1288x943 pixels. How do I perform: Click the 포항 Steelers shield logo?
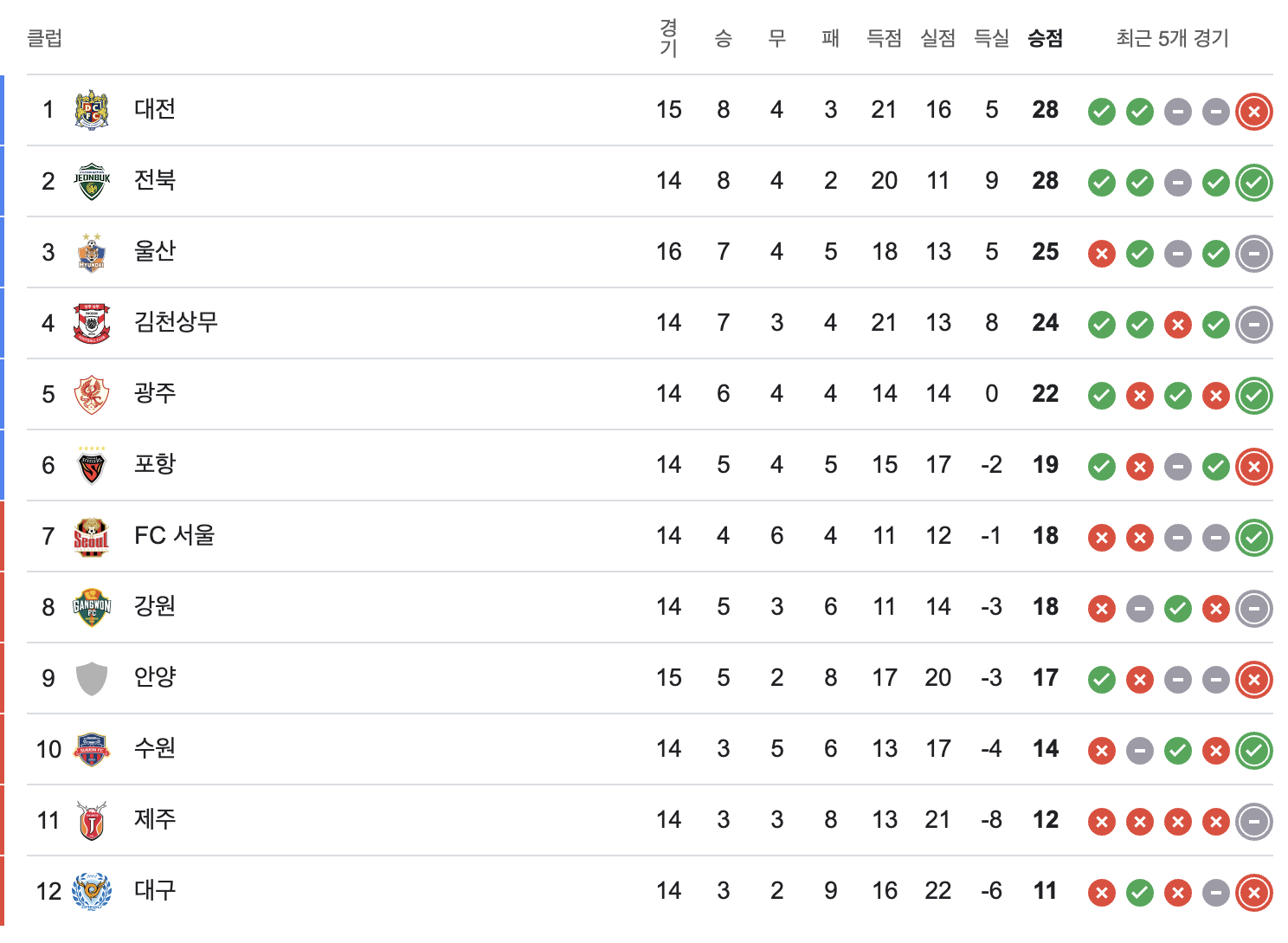tap(92, 465)
